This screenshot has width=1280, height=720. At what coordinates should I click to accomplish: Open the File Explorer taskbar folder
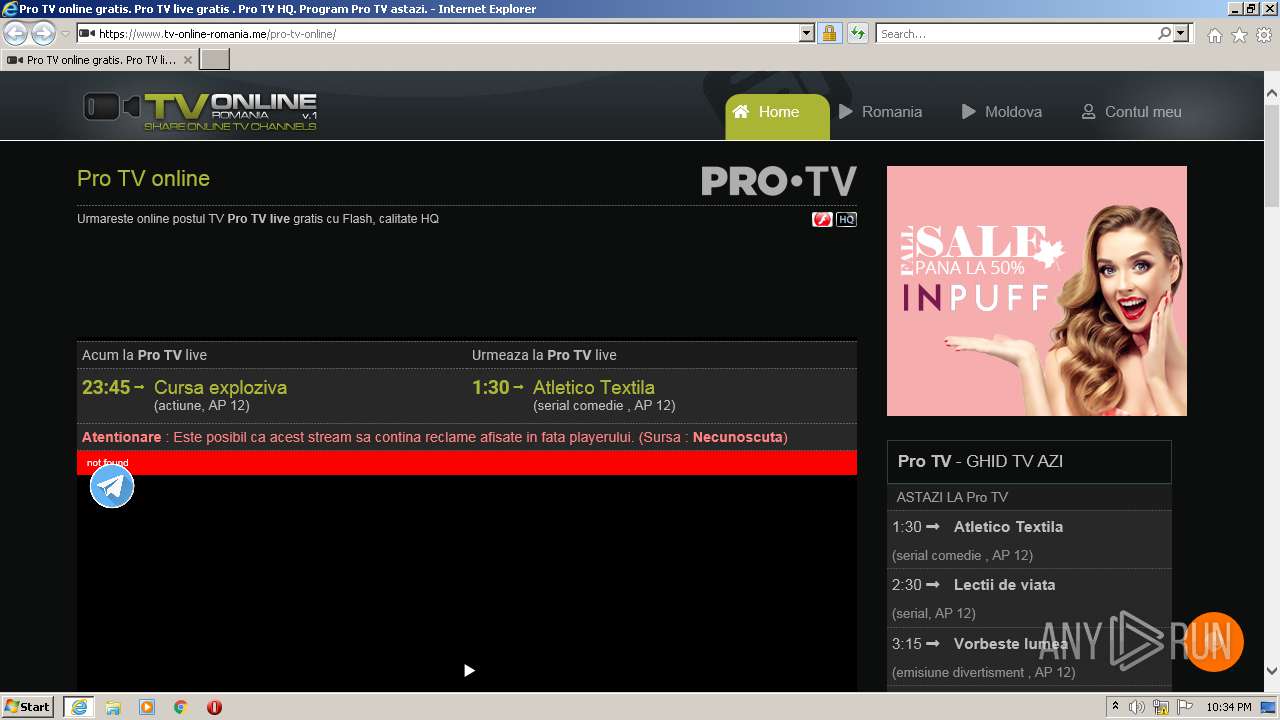[x=113, y=707]
